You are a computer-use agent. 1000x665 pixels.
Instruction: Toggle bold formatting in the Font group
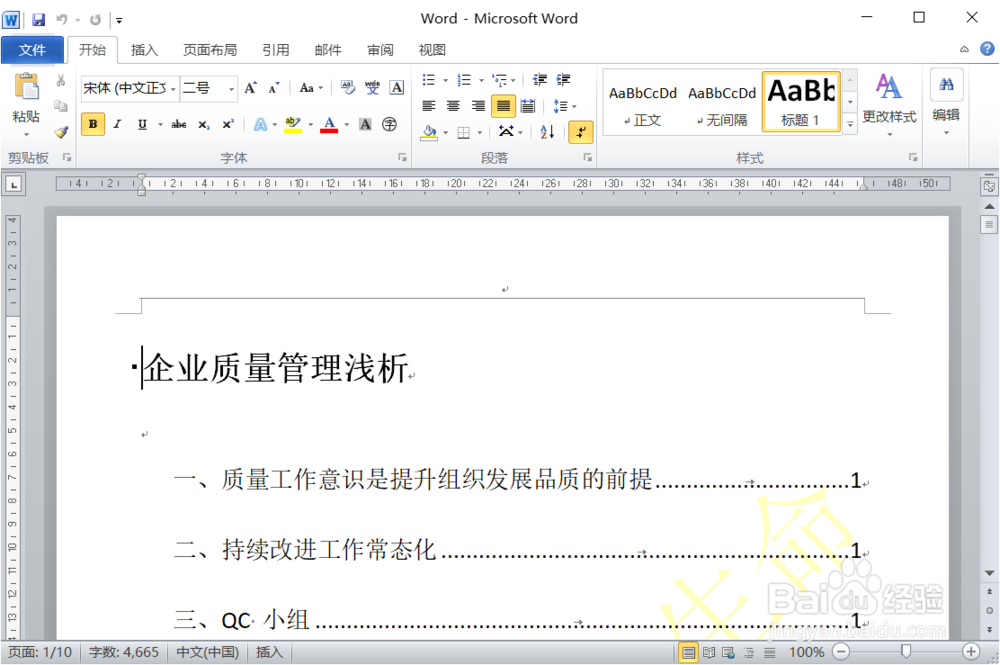pyautogui.click(x=92, y=124)
